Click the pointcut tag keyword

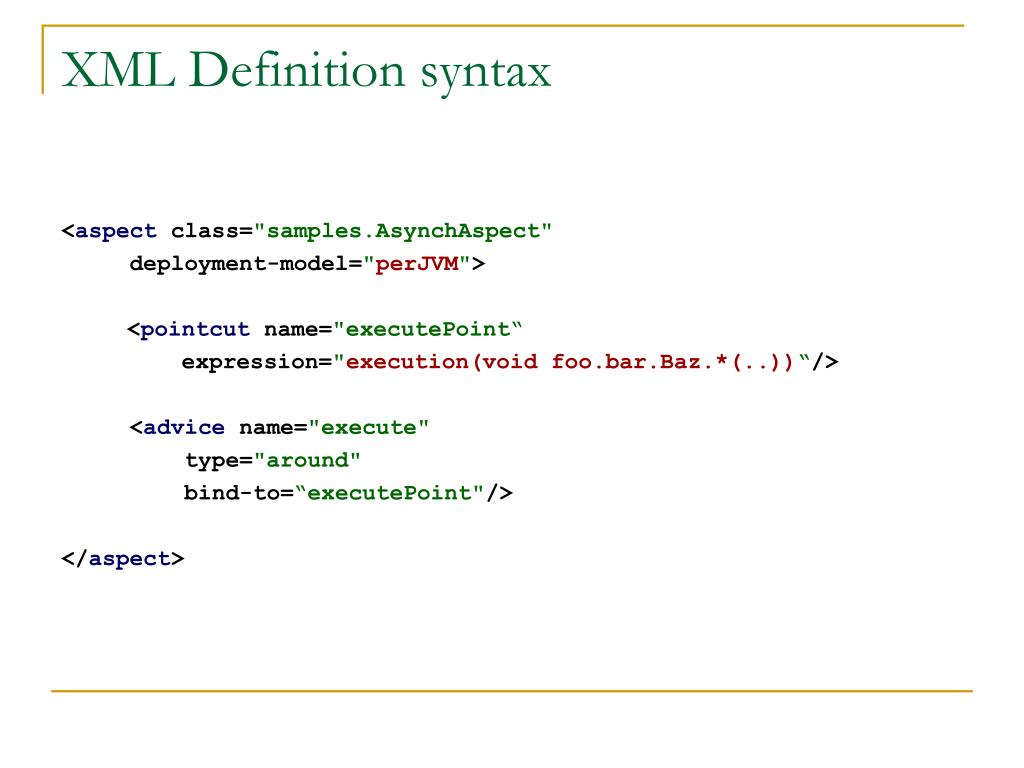pyautogui.click(x=194, y=329)
